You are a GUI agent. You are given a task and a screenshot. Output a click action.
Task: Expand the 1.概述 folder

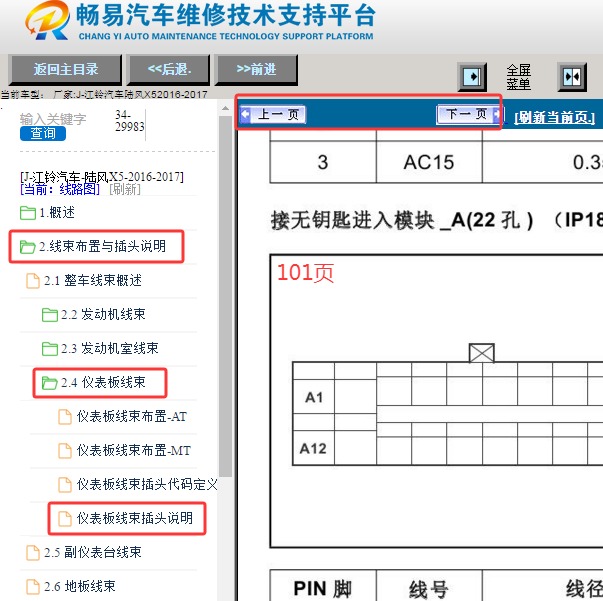coord(57,212)
